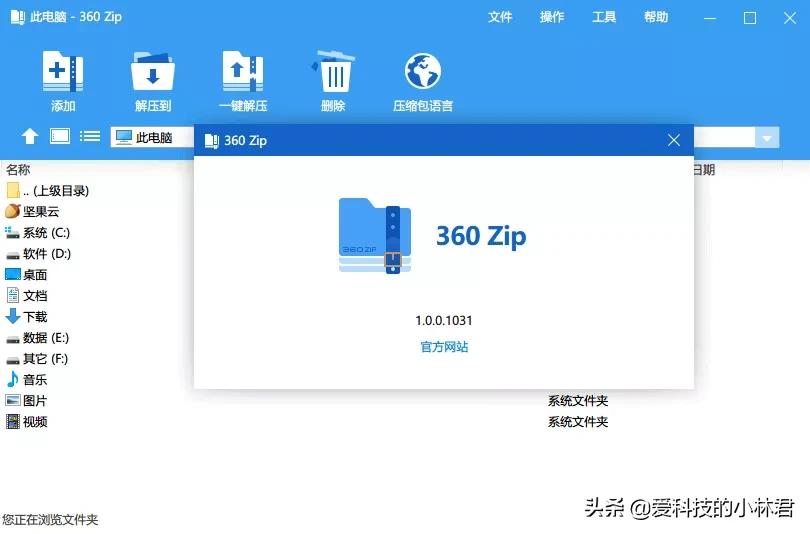Open the 工具 menu
This screenshot has height=534, width=810.
pos(604,17)
